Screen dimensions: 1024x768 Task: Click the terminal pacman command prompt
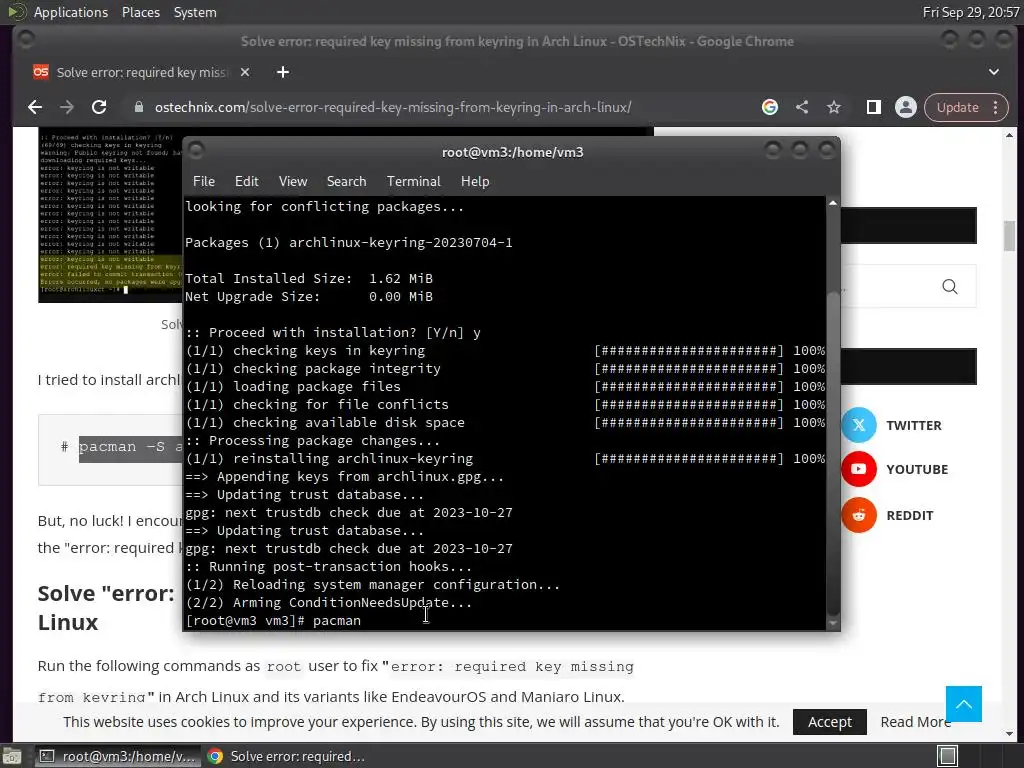point(273,620)
